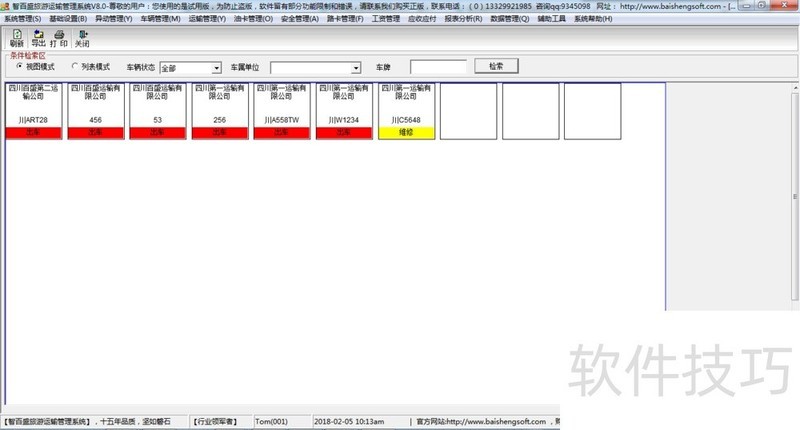This screenshot has width=800, height=430.
Task: Click the 车牌 input field
Action: (438, 67)
